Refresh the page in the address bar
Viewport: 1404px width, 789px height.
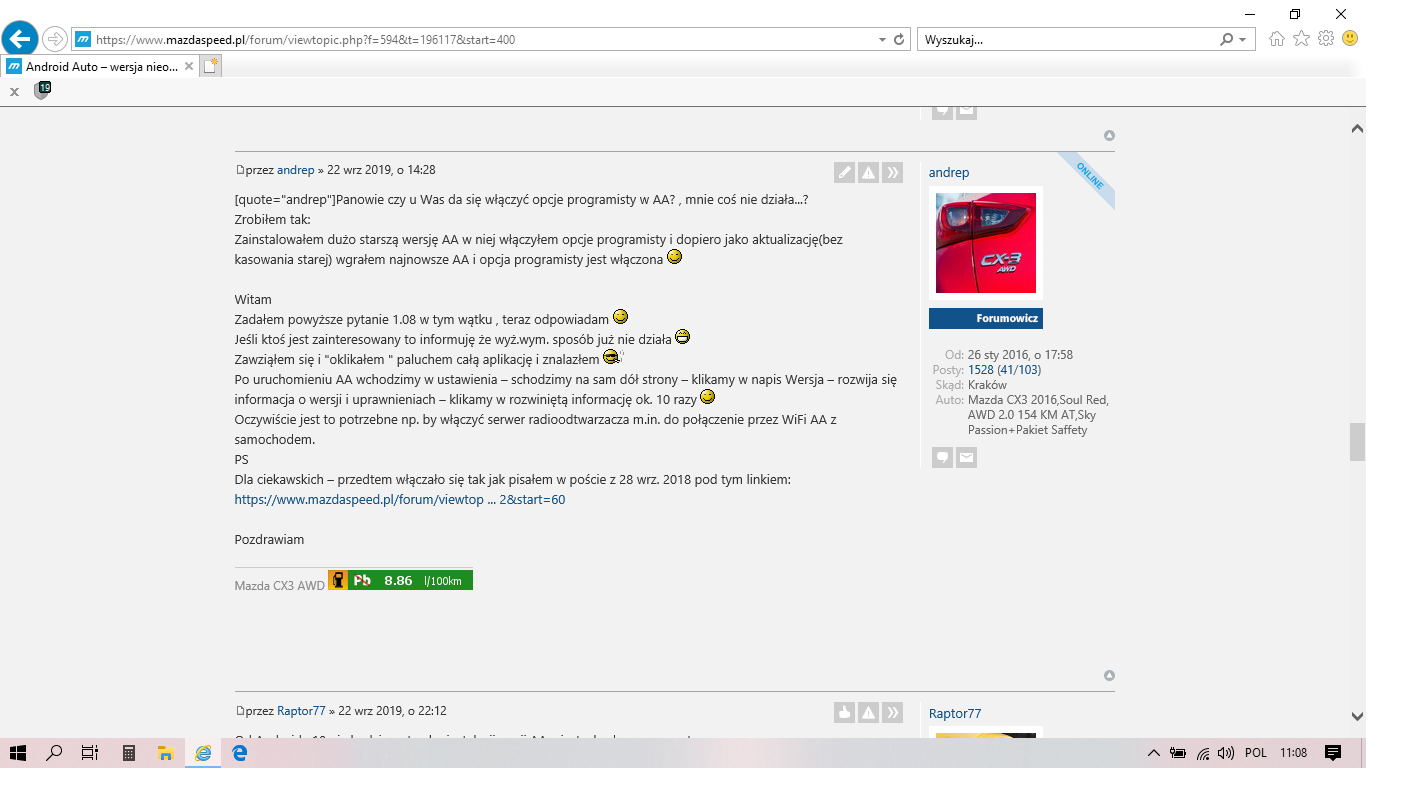pos(899,40)
